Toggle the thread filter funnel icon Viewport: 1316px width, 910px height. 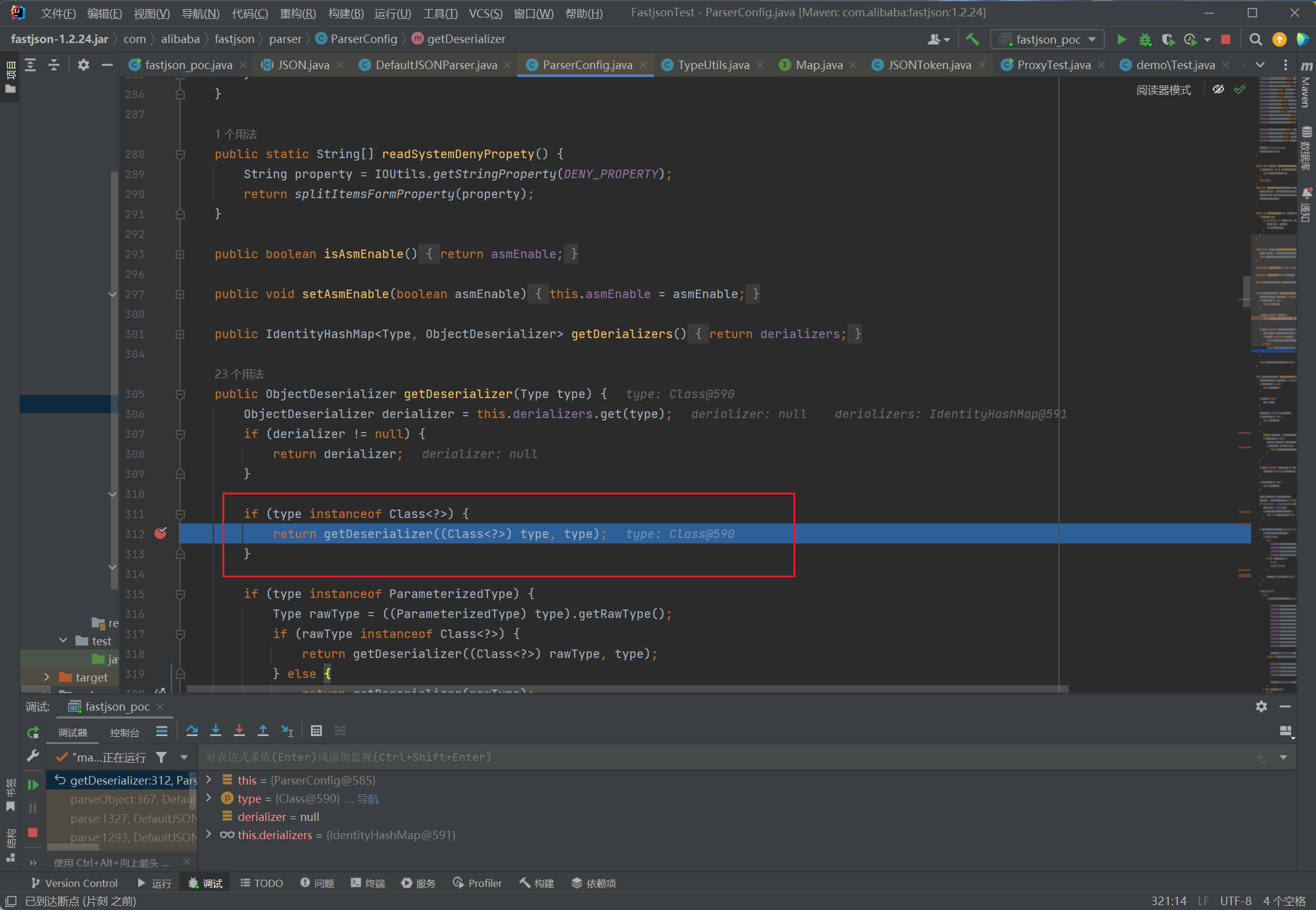tap(161, 757)
